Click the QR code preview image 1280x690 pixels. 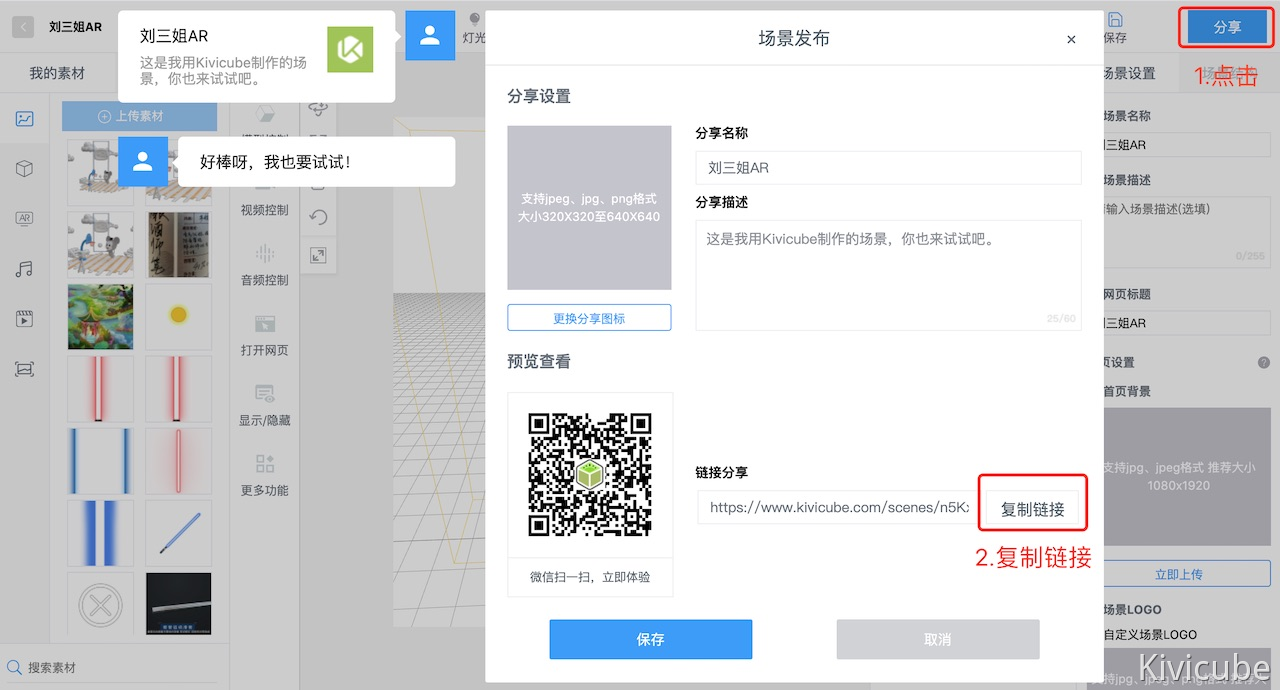click(x=590, y=475)
